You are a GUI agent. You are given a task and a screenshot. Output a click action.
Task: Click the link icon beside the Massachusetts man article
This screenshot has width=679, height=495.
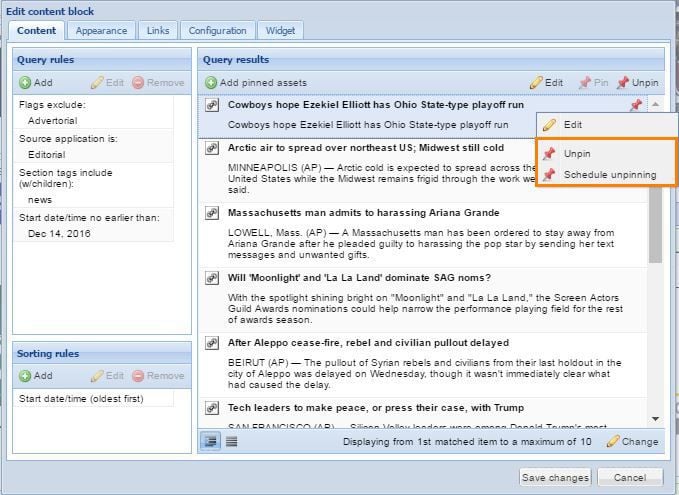tap(212, 213)
